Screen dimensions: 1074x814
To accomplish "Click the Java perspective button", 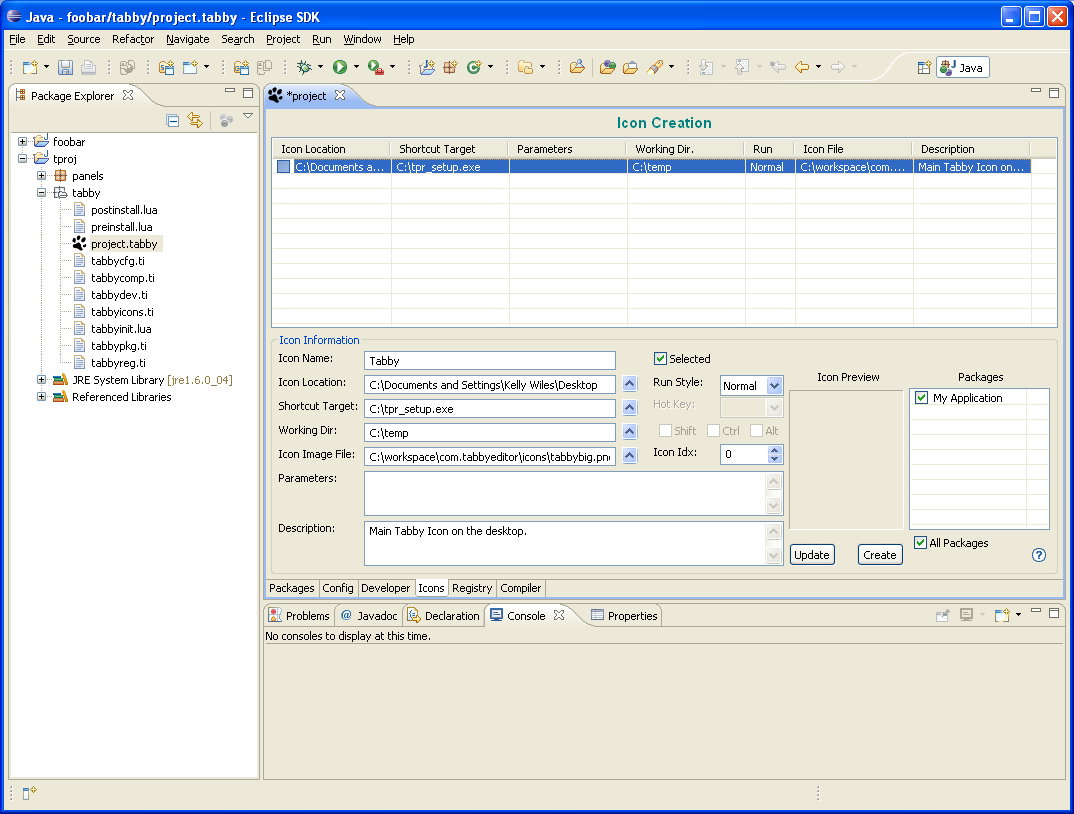I will tap(962, 67).
